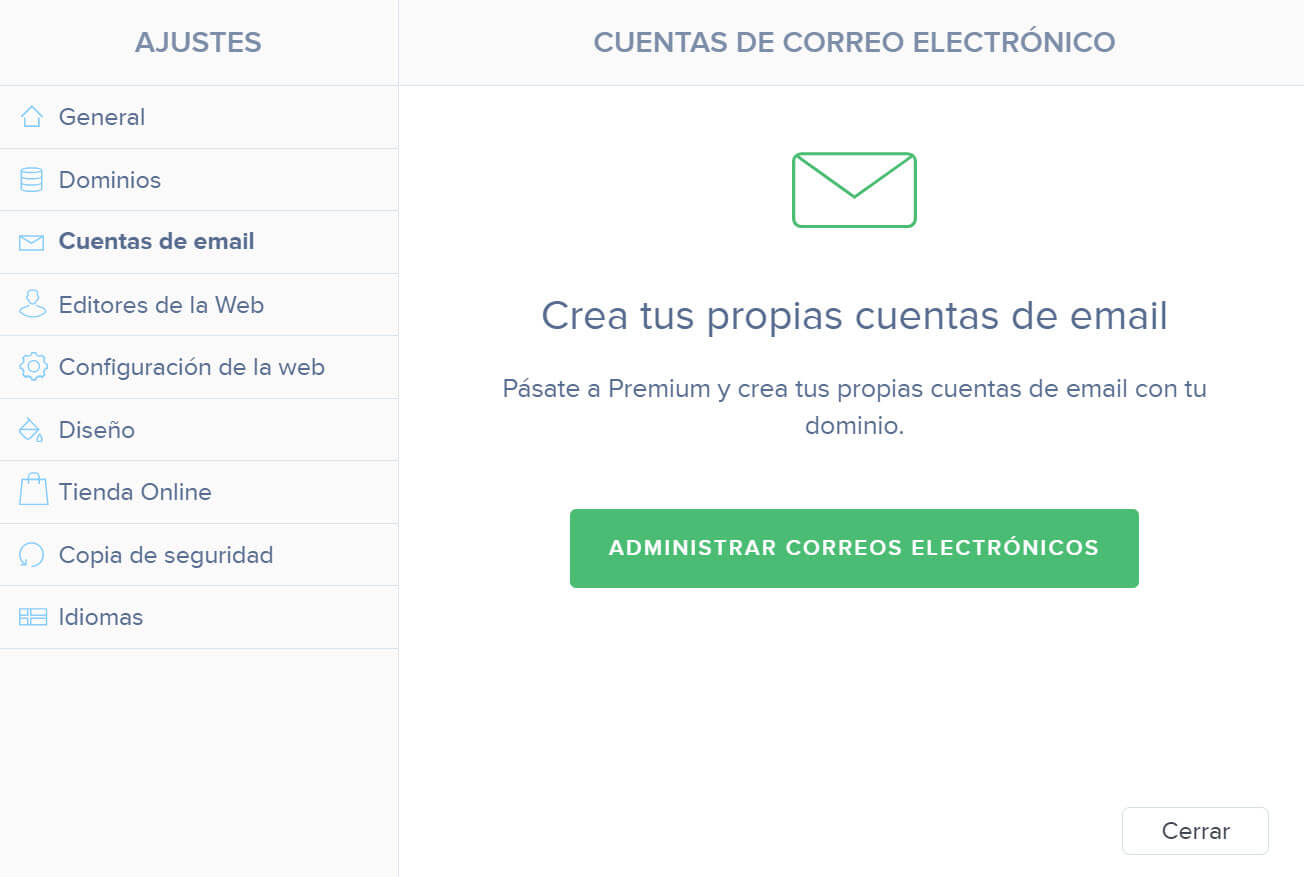Screen dimensions: 1304x877
Task: Switch to Tienda Online settings
Action: coord(135,491)
